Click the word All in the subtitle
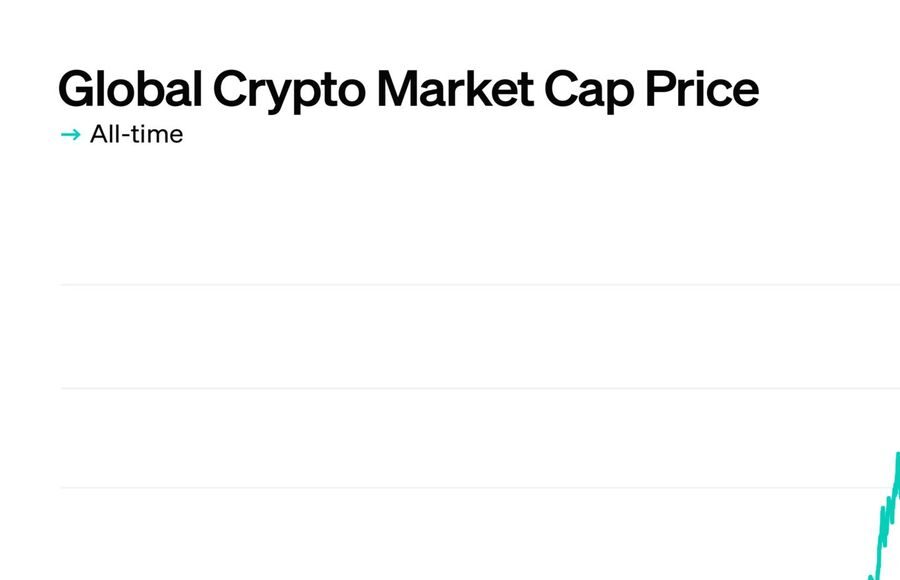900x580 pixels. coord(105,134)
